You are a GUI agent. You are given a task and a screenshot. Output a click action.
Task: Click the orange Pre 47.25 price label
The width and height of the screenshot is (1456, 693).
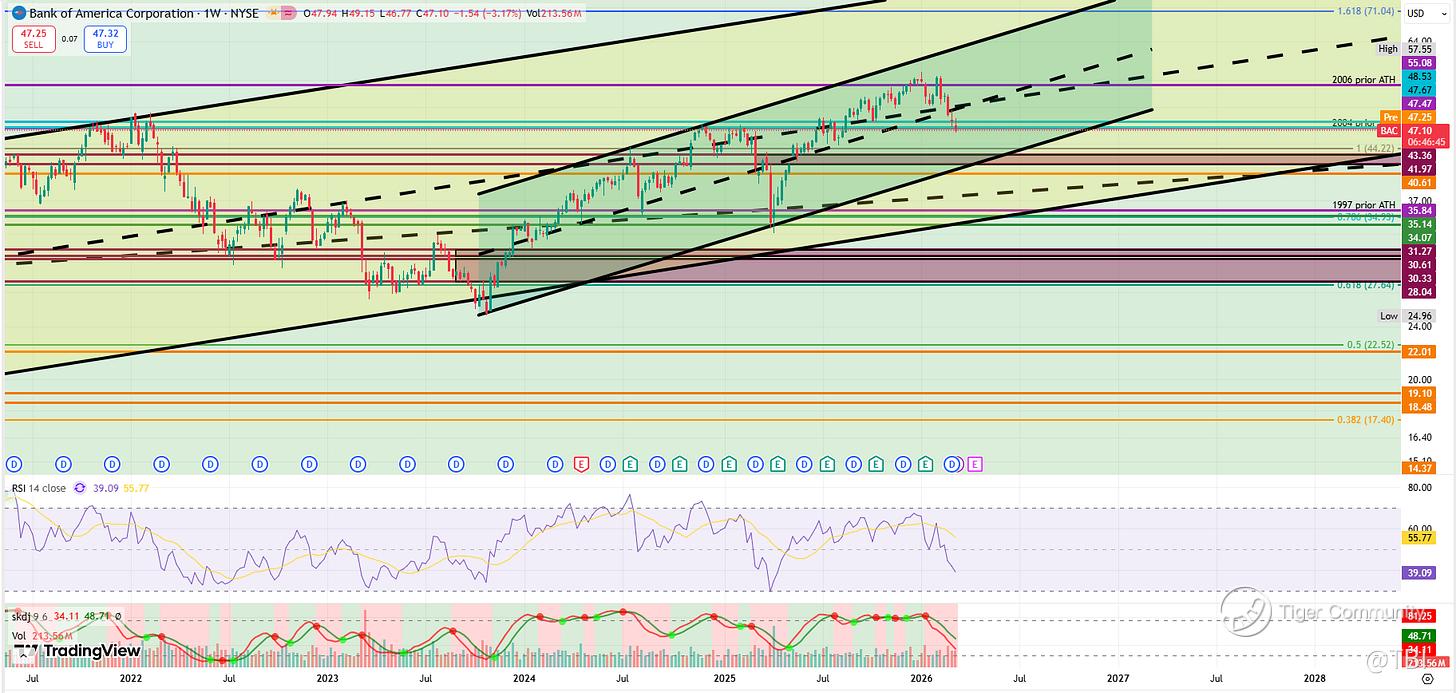click(x=1406, y=117)
